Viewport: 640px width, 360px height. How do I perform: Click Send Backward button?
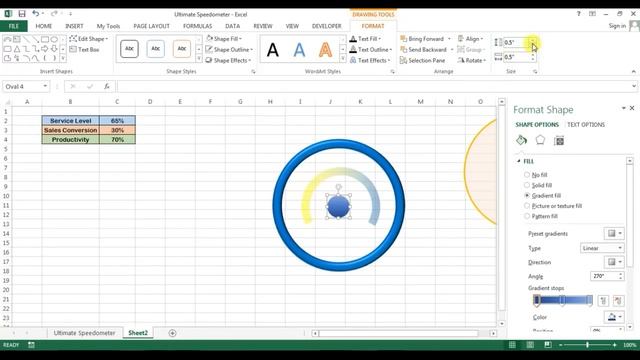[x=427, y=49]
